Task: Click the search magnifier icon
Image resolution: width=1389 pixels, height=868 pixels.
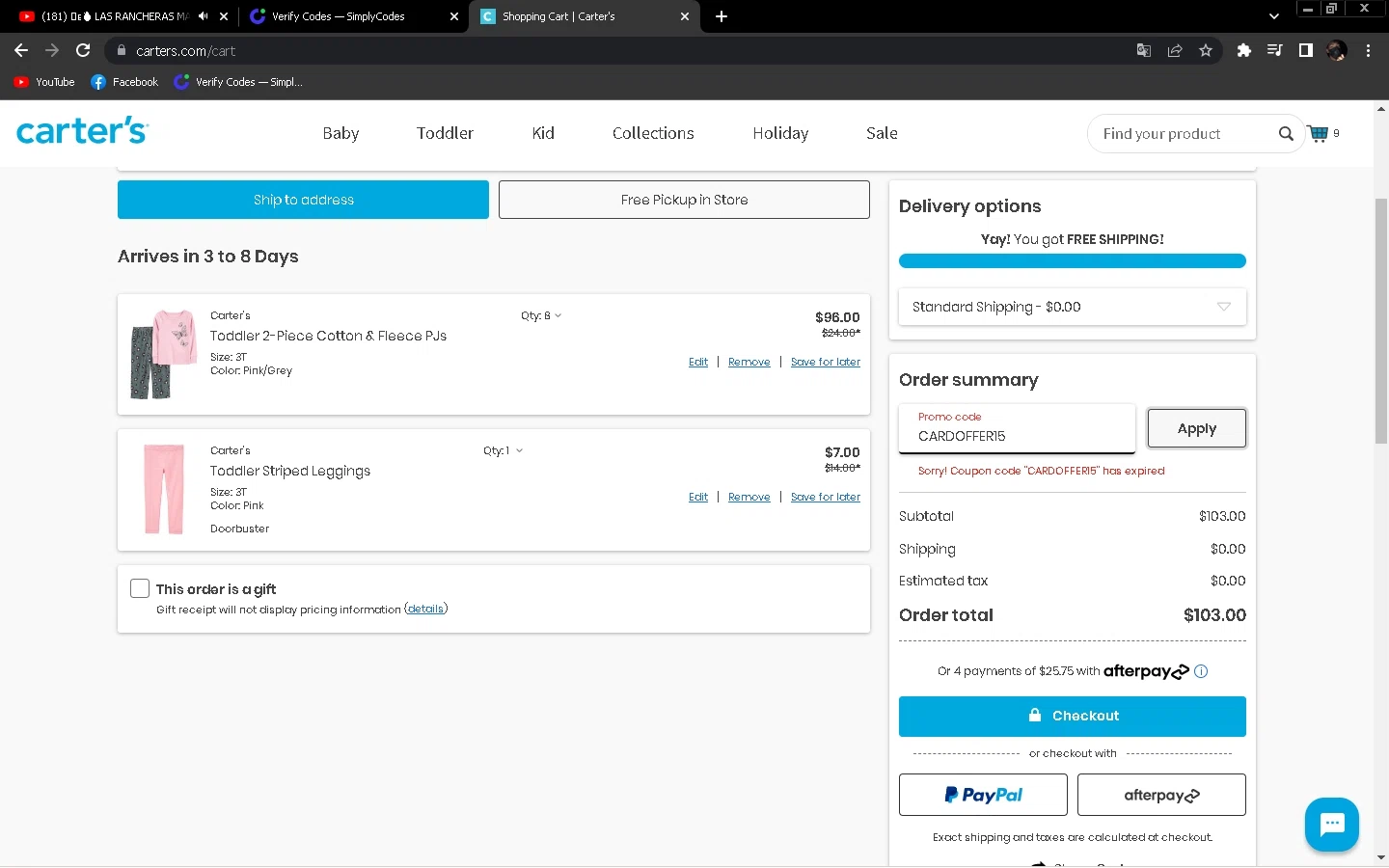Action: coord(1286,134)
